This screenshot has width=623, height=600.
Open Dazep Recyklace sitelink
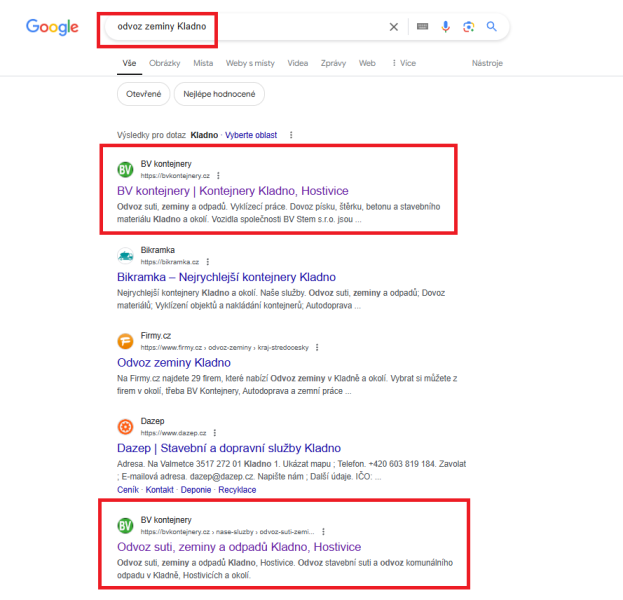[x=237, y=490]
